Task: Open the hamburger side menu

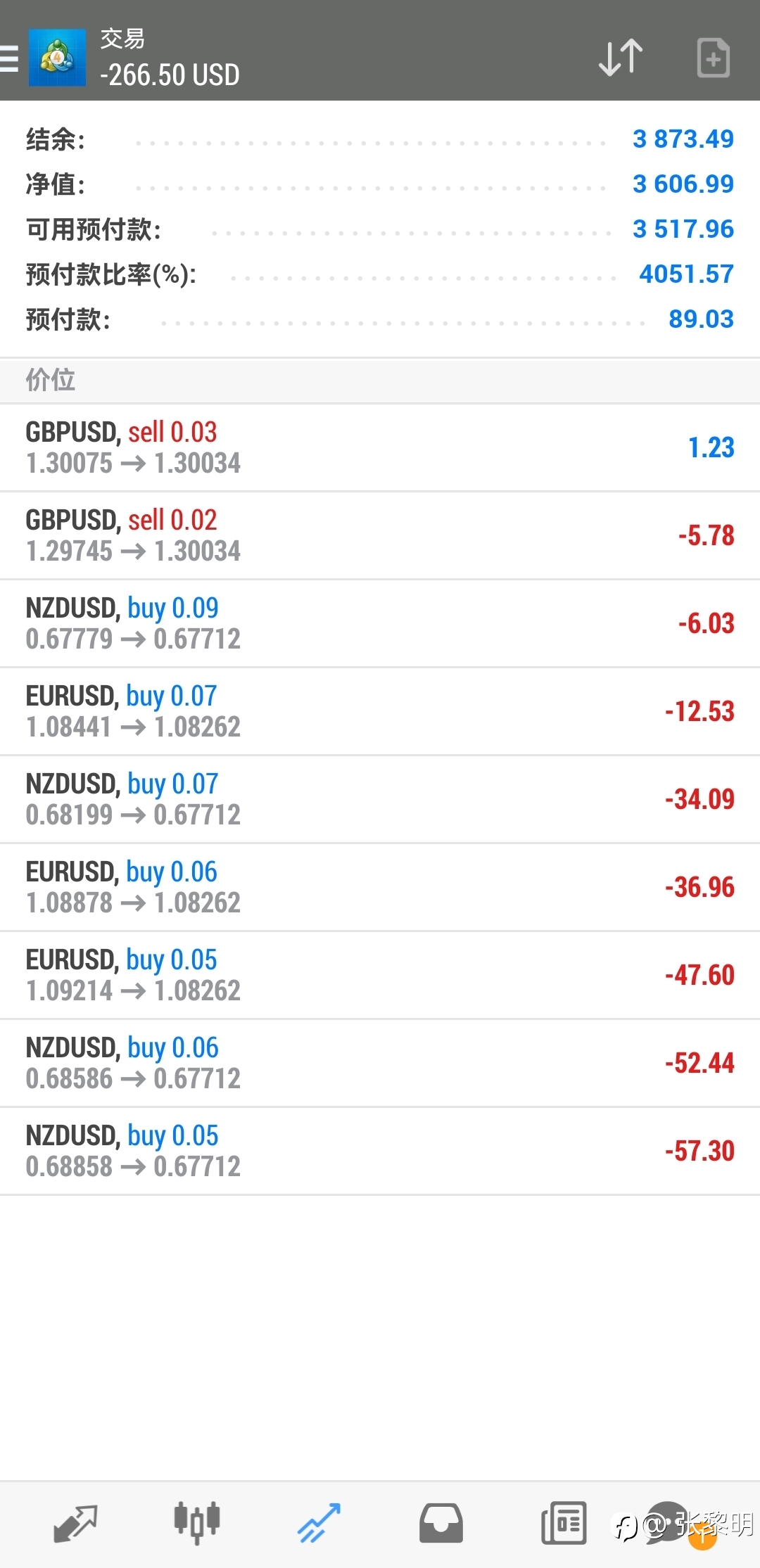Action: pyautogui.click(x=10, y=58)
